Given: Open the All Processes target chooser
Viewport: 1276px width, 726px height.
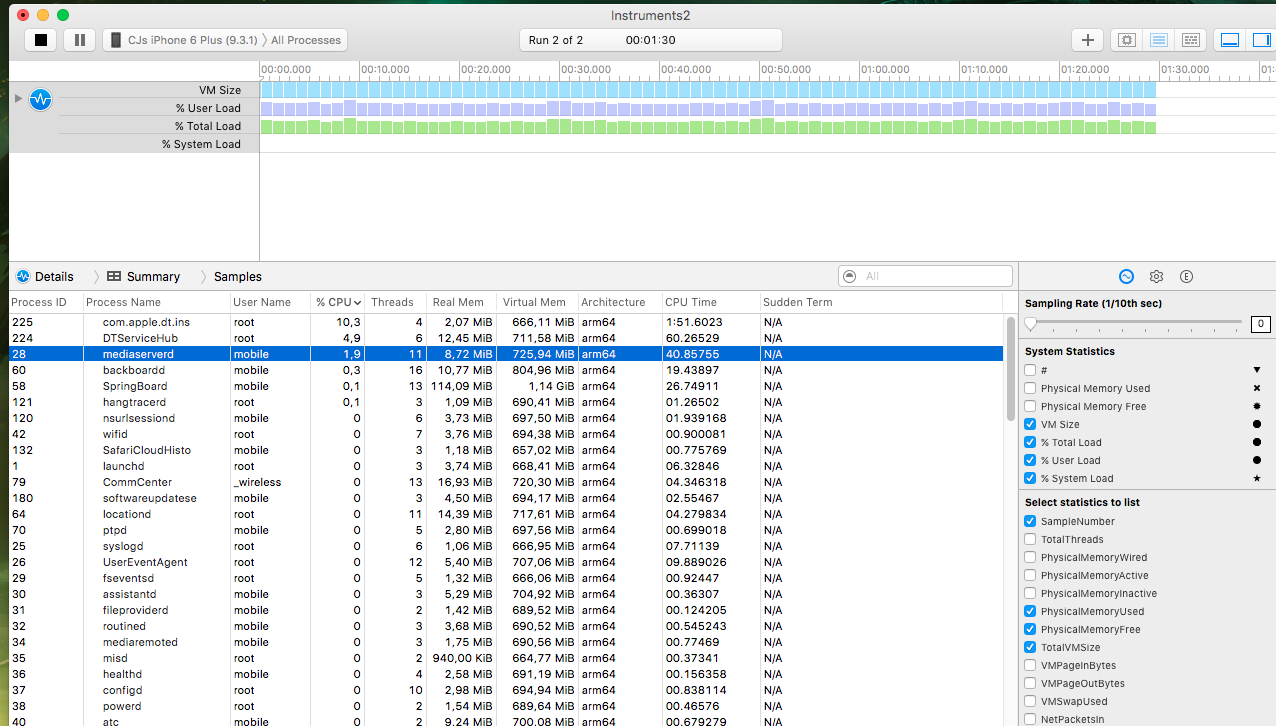Looking at the screenshot, I should [x=306, y=40].
